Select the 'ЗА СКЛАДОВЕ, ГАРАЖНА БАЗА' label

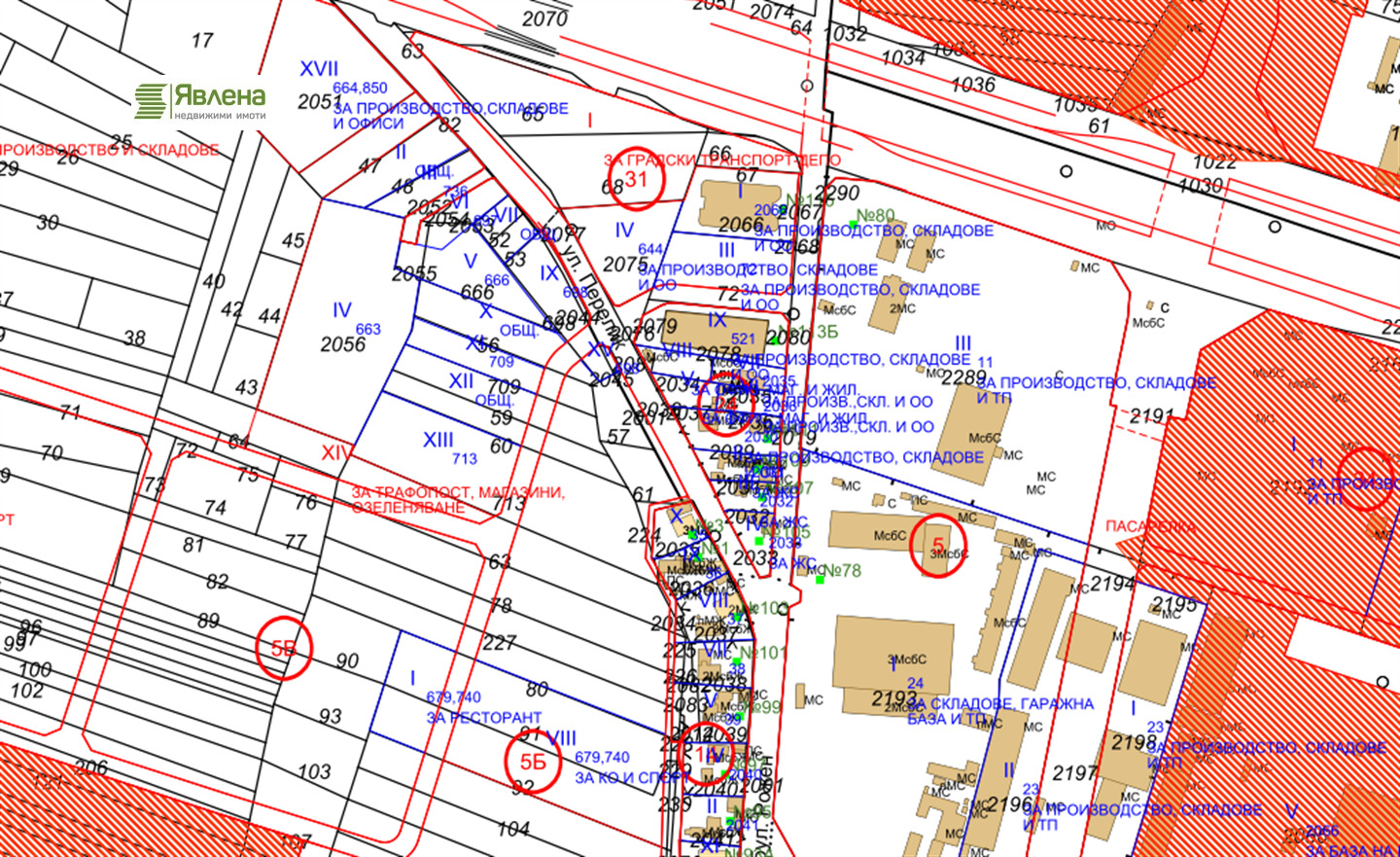(x=1000, y=703)
